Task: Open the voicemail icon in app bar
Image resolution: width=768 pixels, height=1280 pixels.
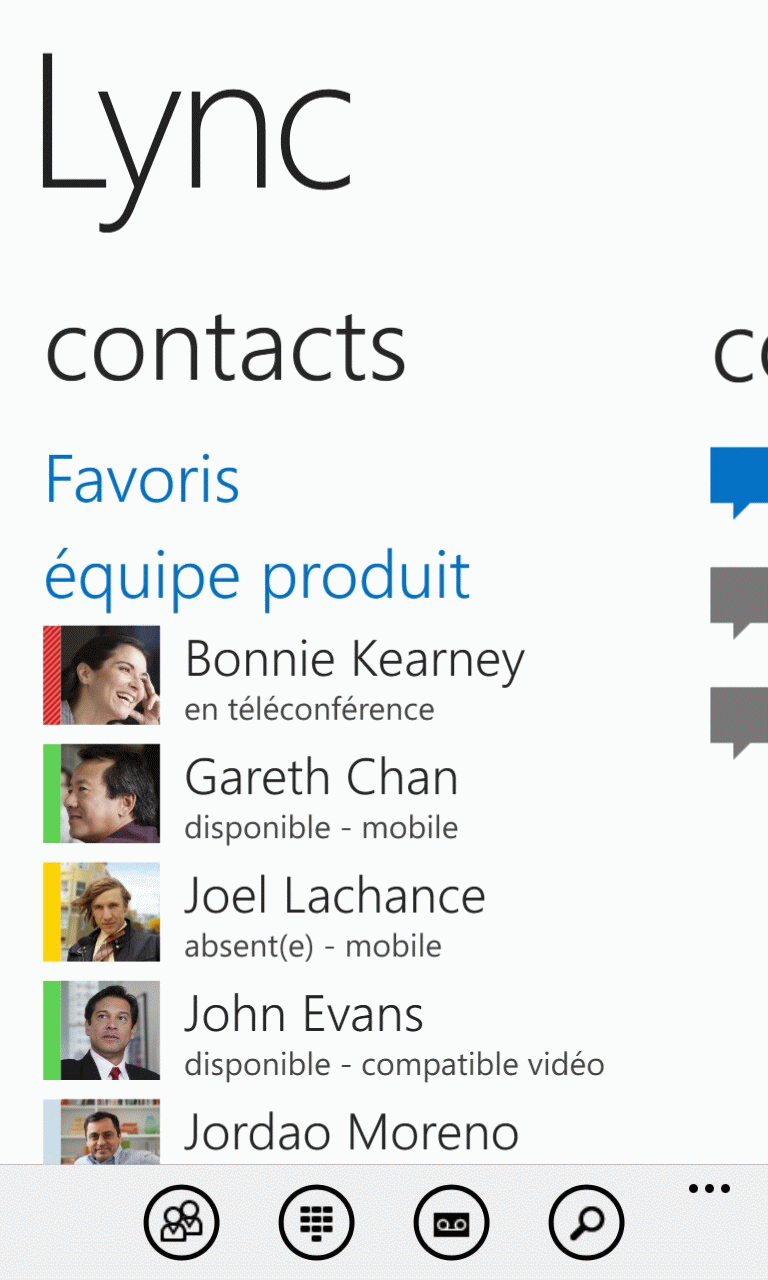Action: (451, 1221)
